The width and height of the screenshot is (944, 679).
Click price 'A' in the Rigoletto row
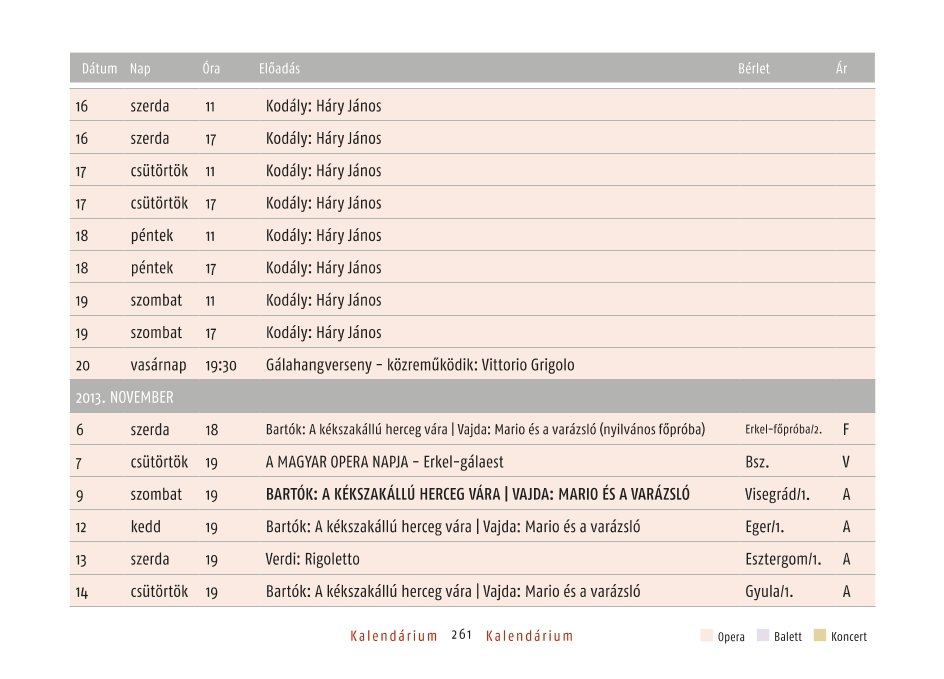(846, 560)
